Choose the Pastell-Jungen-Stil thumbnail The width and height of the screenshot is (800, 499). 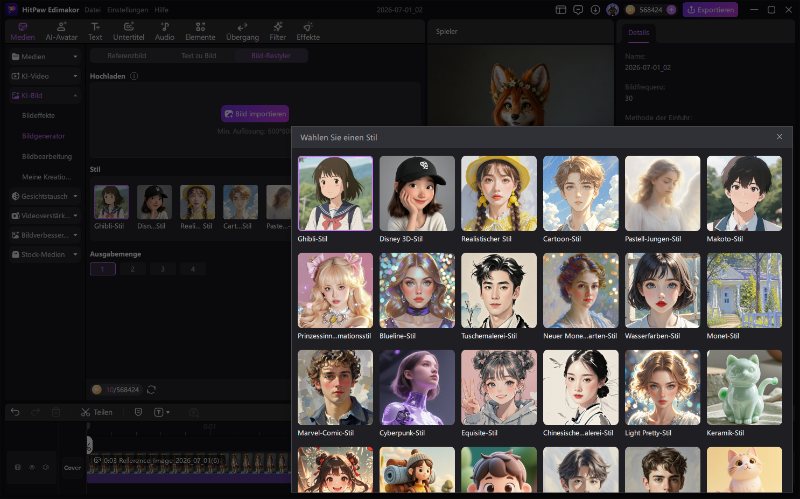[662, 193]
